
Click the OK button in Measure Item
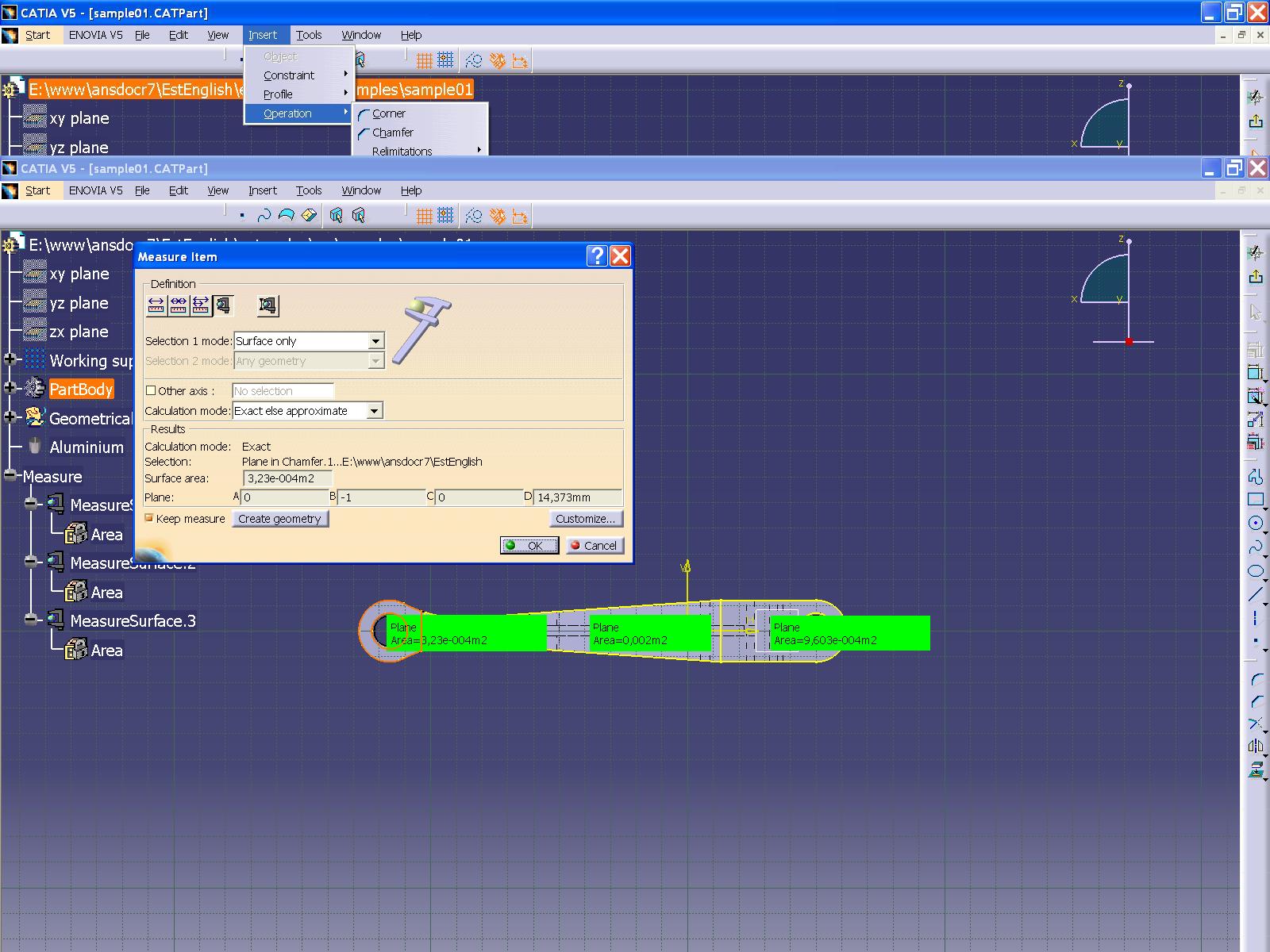pyautogui.click(x=529, y=546)
